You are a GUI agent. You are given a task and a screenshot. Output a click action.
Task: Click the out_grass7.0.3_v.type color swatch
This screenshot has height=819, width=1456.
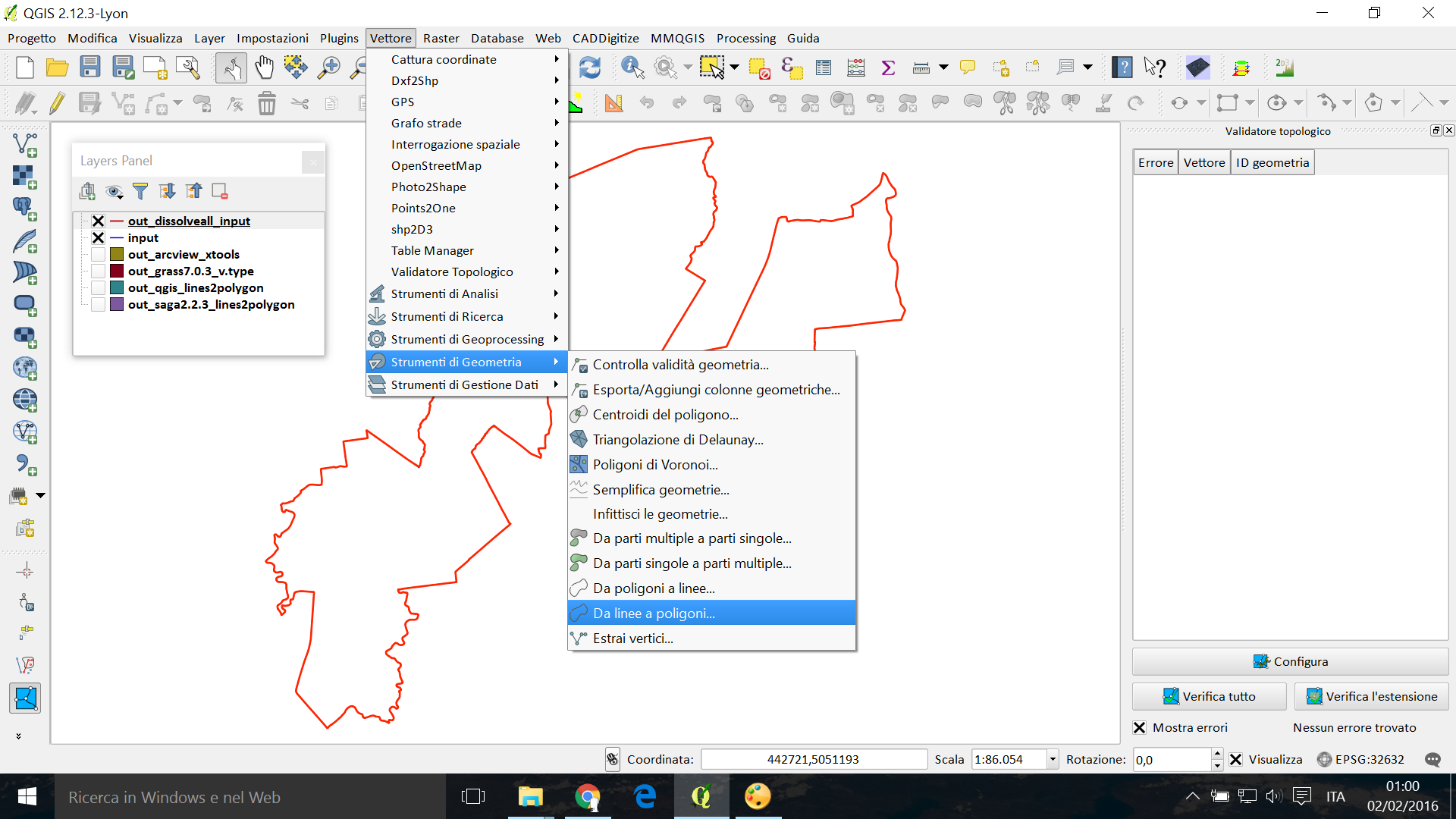point(117,271)
